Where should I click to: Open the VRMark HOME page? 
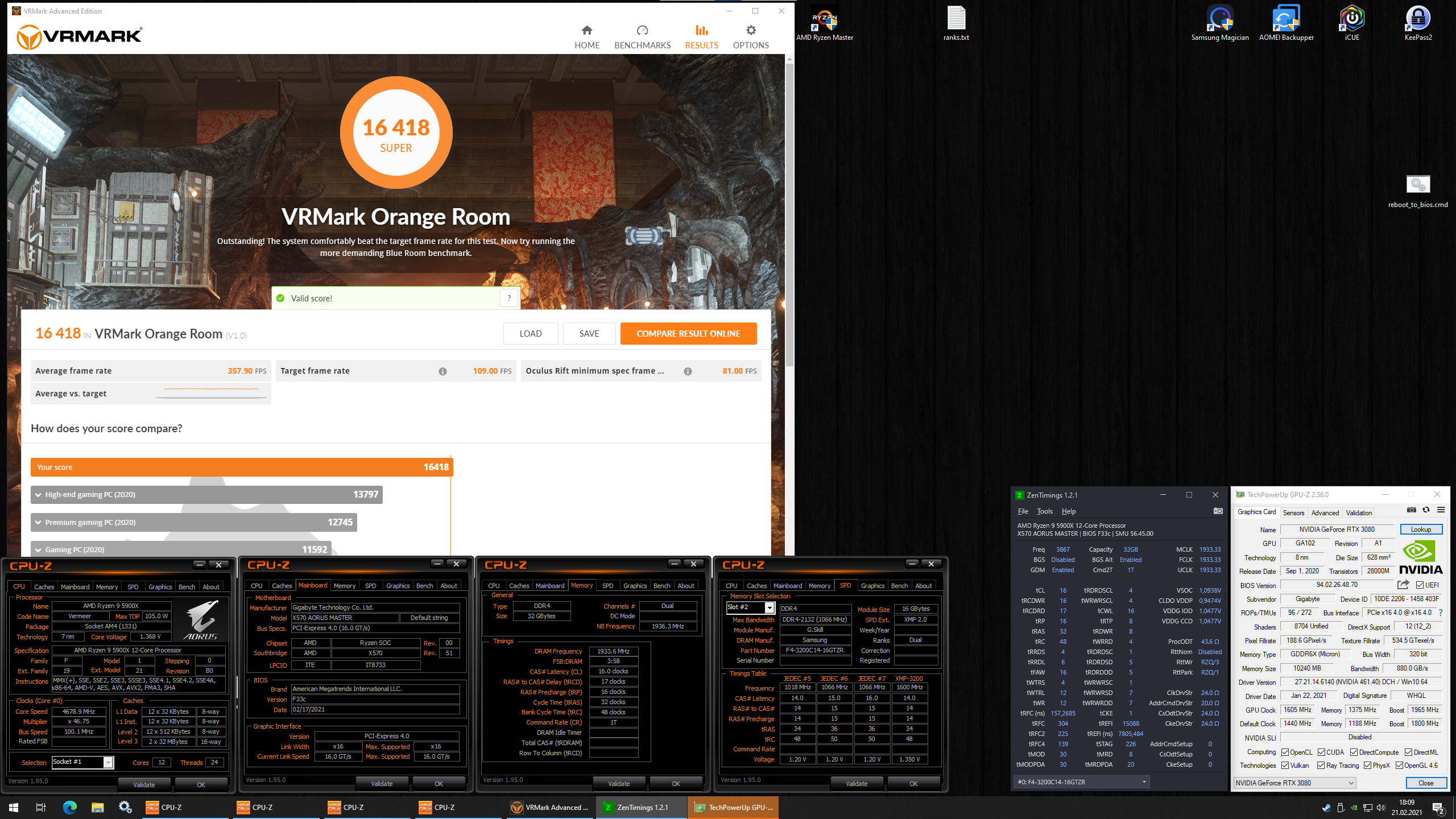(x=586, y=37)
